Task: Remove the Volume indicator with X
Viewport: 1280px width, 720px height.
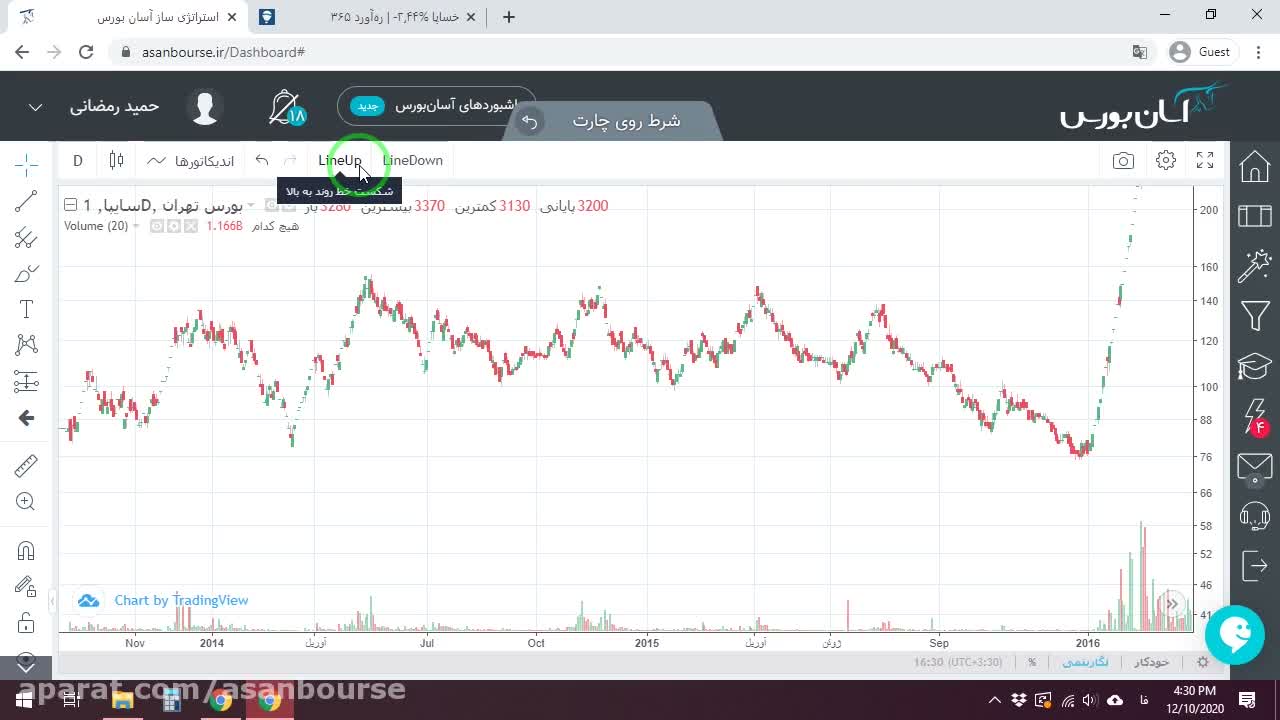Action: [191, 226]
